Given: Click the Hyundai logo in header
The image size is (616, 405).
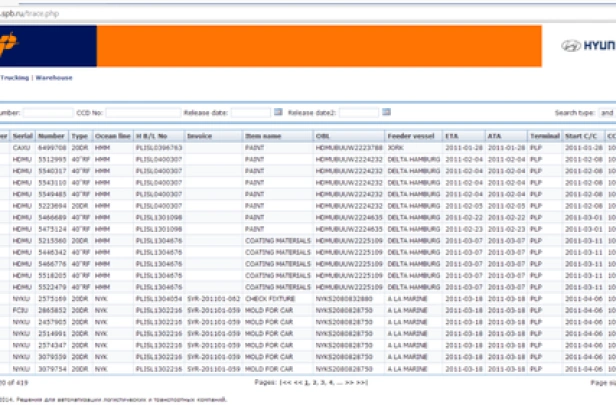Looking at the screenshot, I should tap(585, 47).
